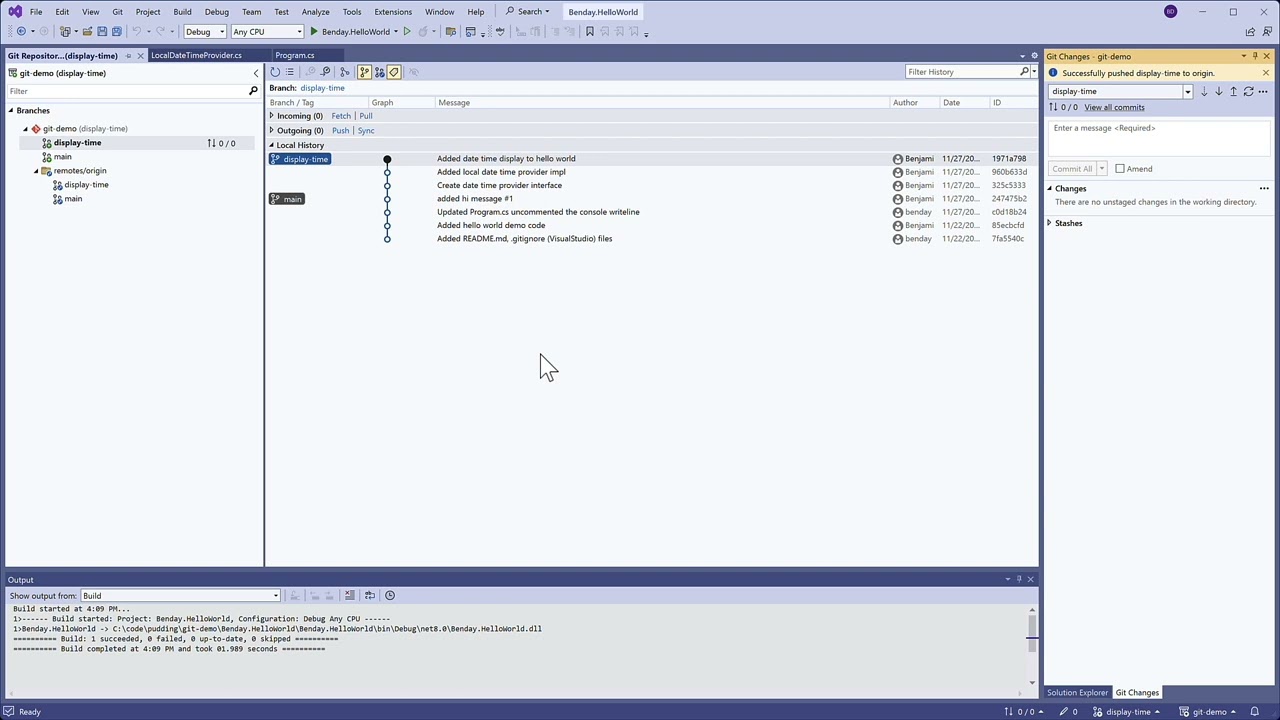Expand the Incoming (0) section

coord(271,116)
